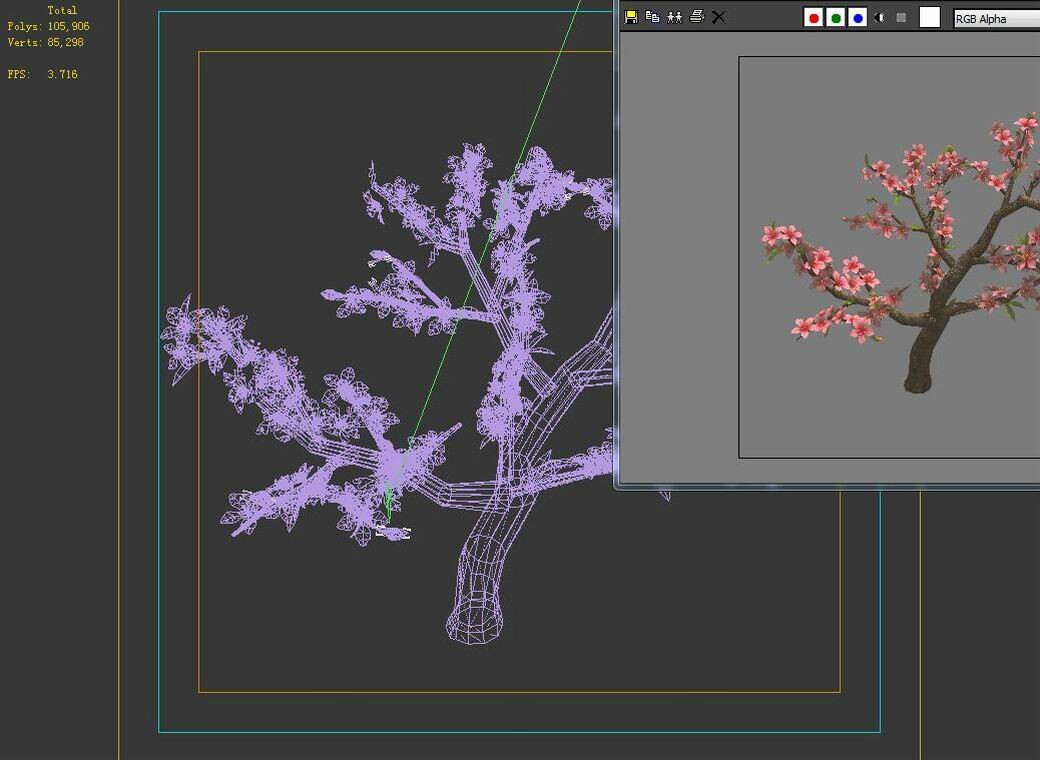Clone the rendered frame window

pyautogui.click(x=674, y=17)
